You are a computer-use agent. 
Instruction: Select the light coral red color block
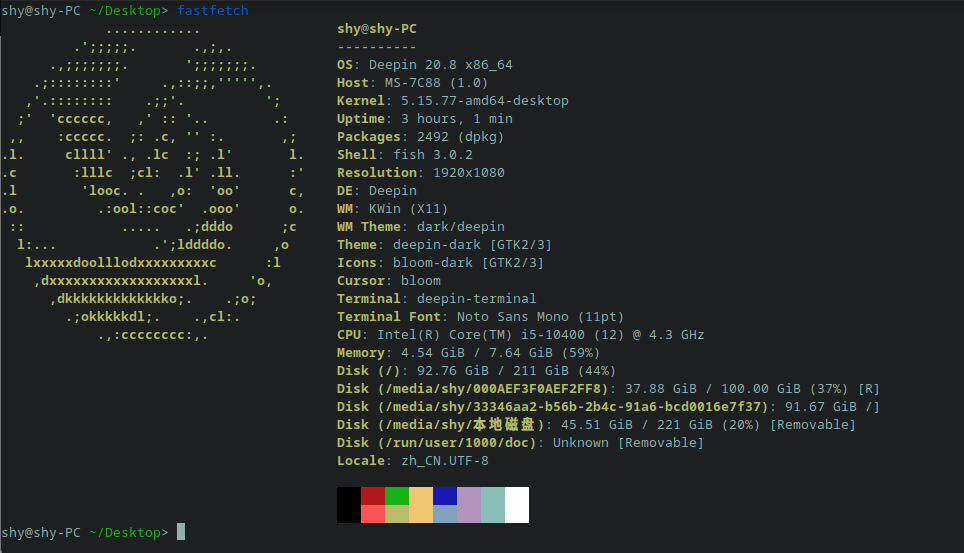click(x=373, y=514)
